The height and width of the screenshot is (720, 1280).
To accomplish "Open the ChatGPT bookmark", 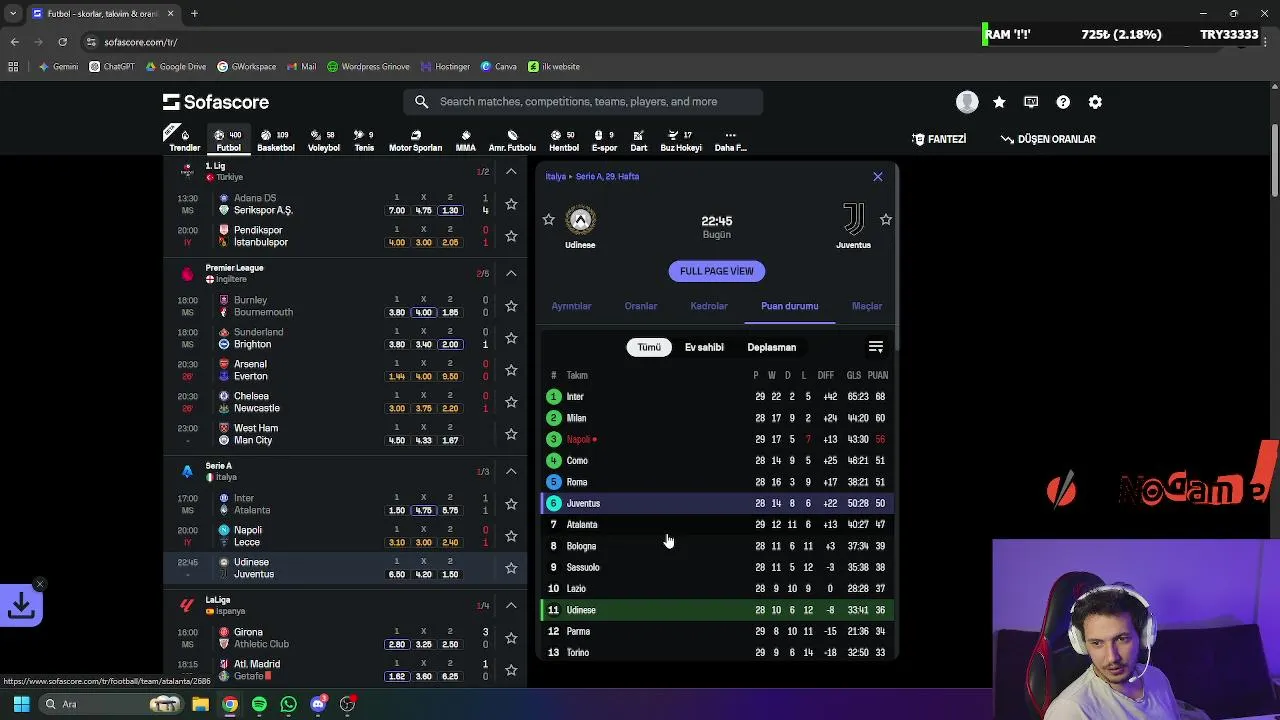I will (111, 67).
